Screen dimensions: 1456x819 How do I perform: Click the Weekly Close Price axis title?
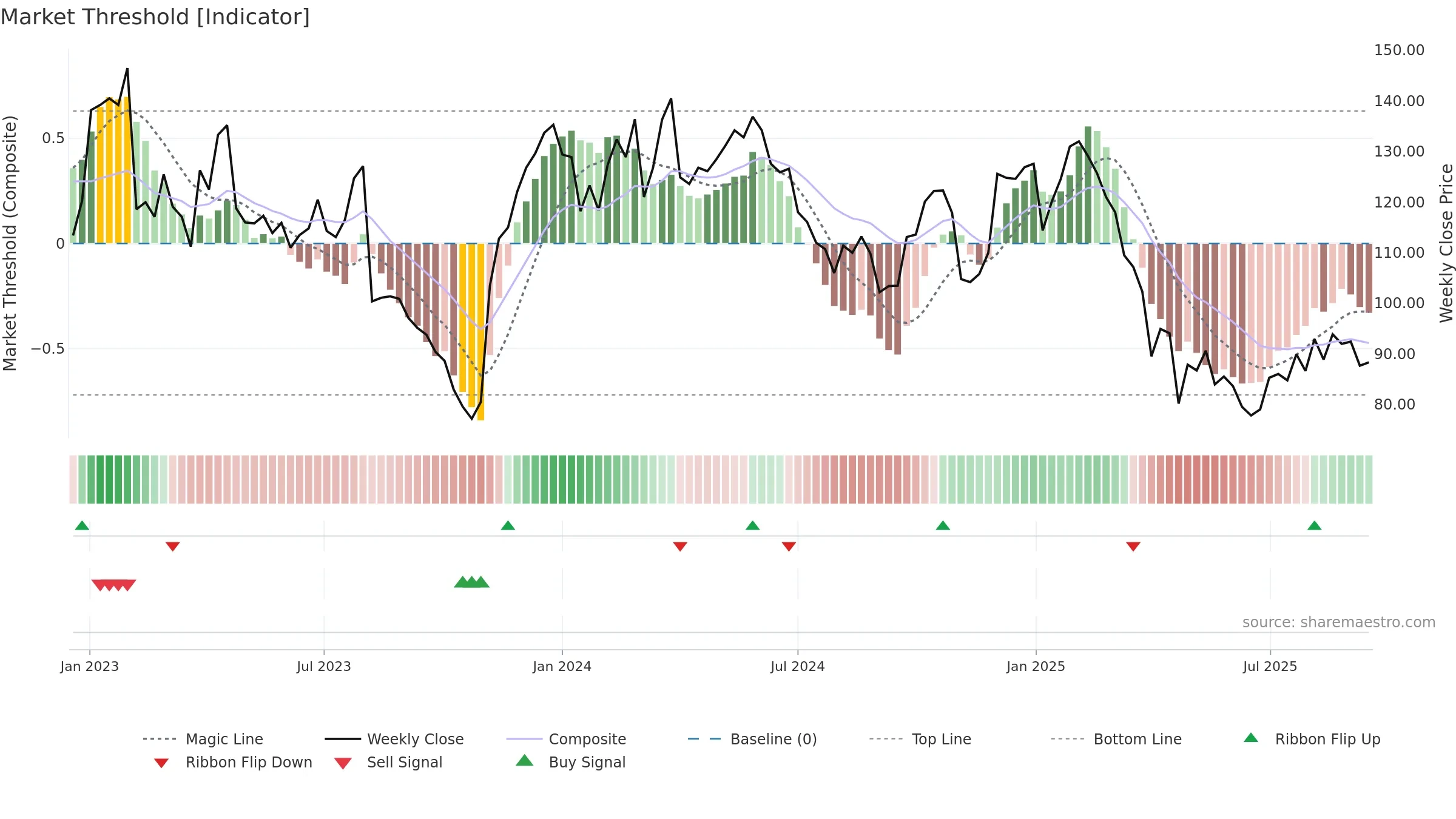pos(1446,243)
